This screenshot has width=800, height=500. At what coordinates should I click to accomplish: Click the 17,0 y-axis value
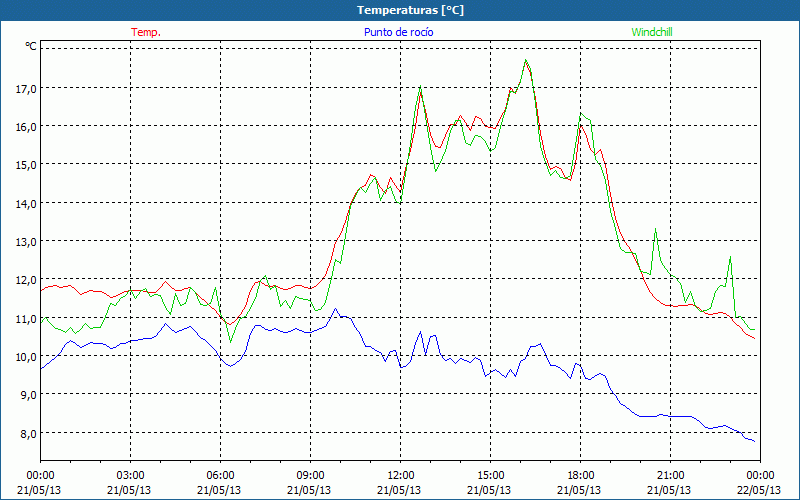26,89
